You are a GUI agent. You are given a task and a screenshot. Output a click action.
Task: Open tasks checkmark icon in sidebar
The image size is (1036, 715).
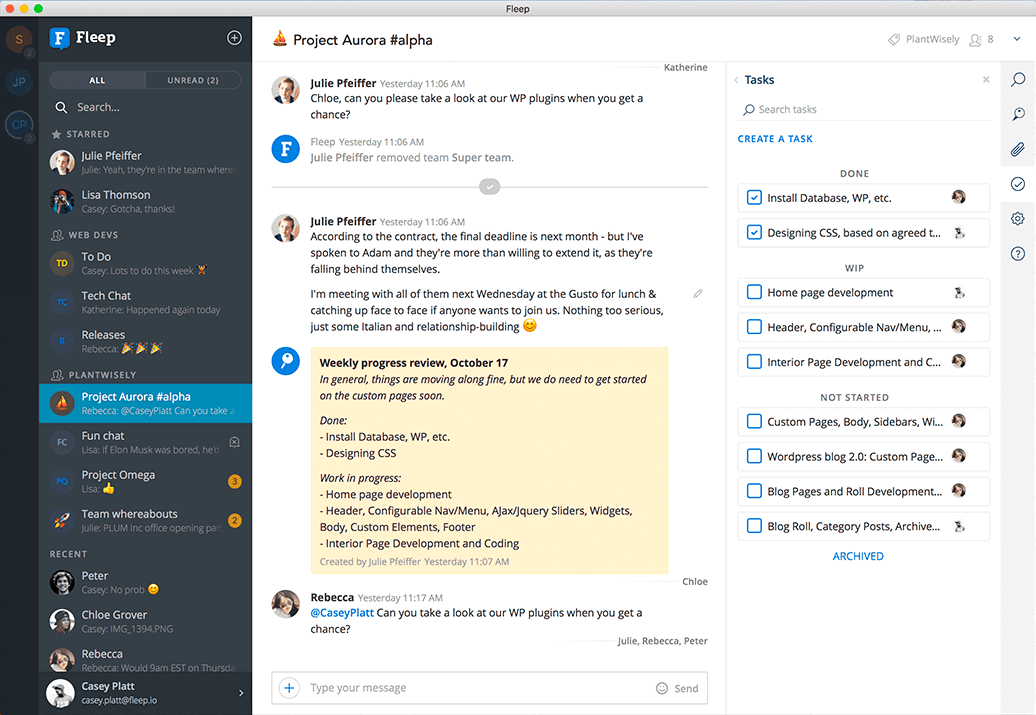click(1018, 184)
